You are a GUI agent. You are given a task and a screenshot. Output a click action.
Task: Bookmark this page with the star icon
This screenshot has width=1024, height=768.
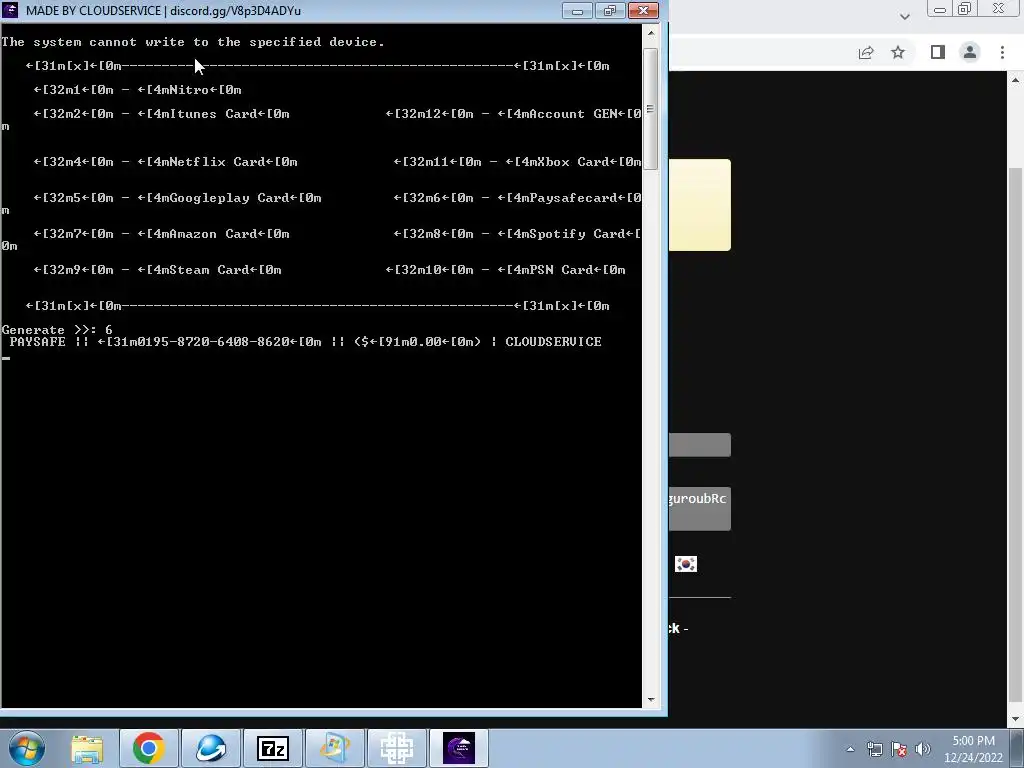898,52
